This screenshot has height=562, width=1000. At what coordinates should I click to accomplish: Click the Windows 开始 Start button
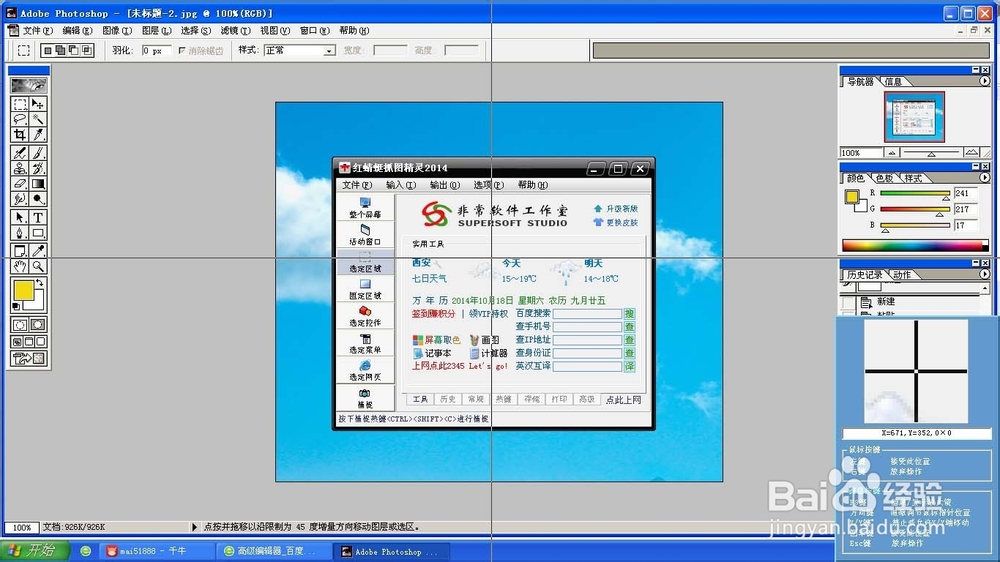35,551
